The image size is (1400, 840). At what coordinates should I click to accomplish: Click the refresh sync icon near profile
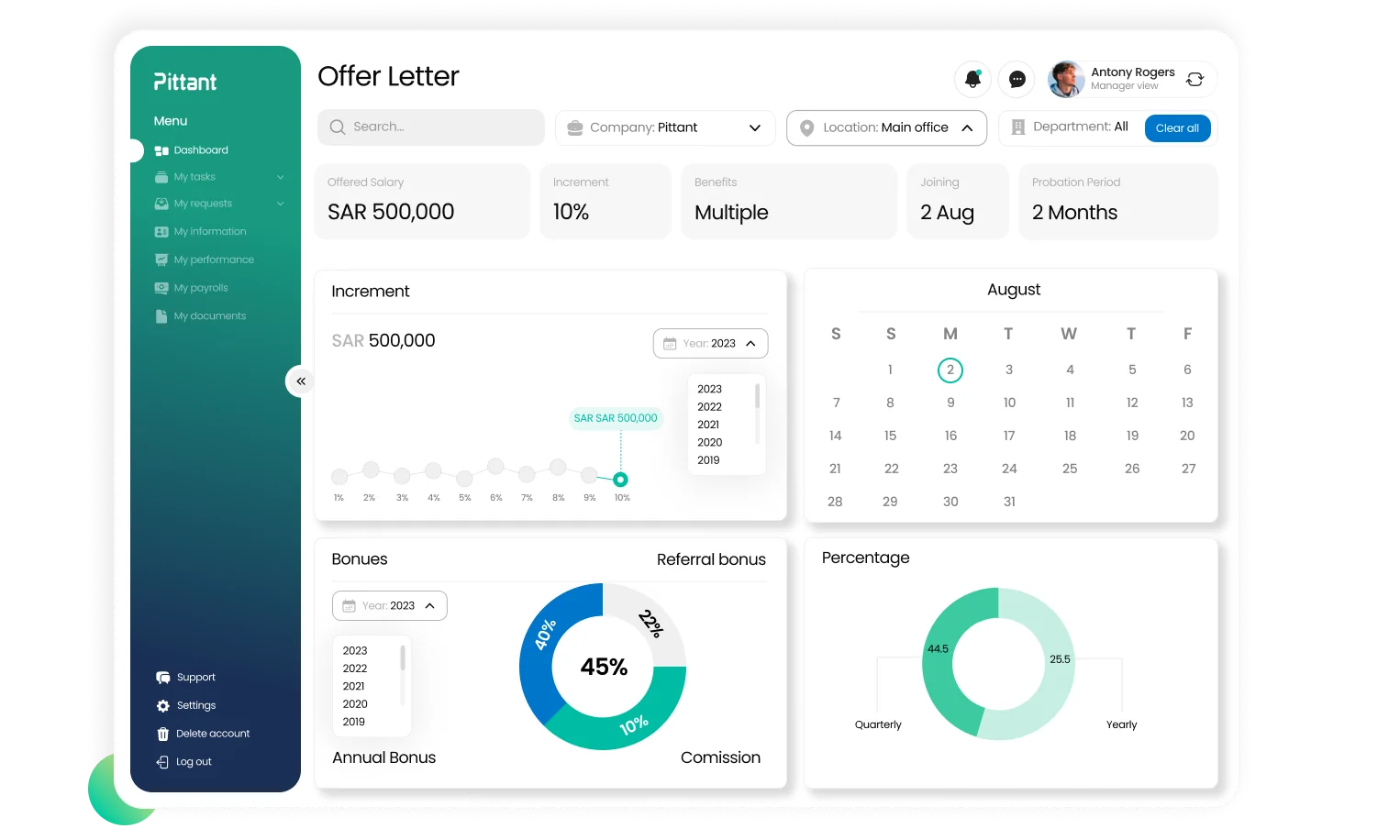(x=1194, y=80)
